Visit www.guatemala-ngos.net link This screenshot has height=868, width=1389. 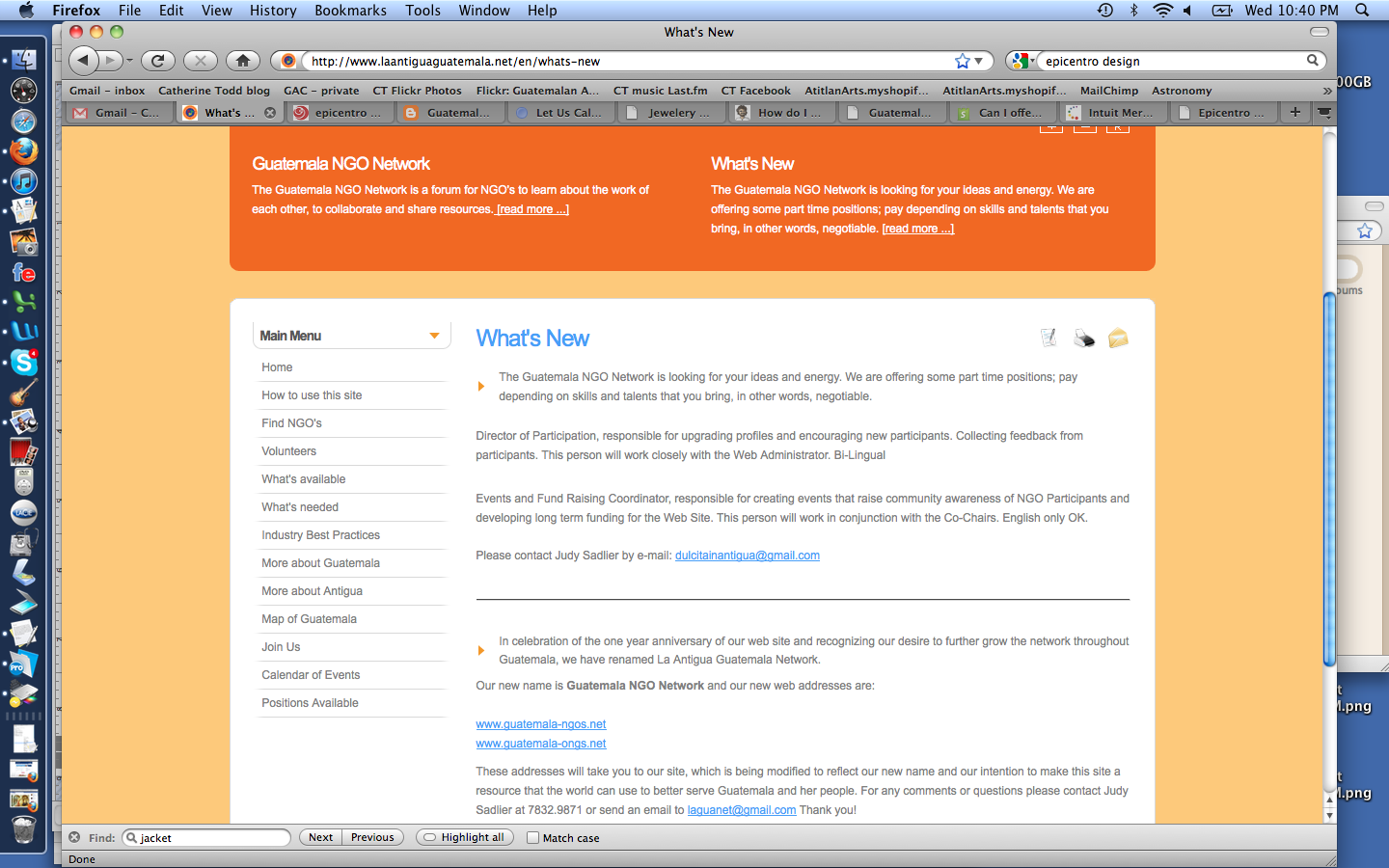coord(541,724)
